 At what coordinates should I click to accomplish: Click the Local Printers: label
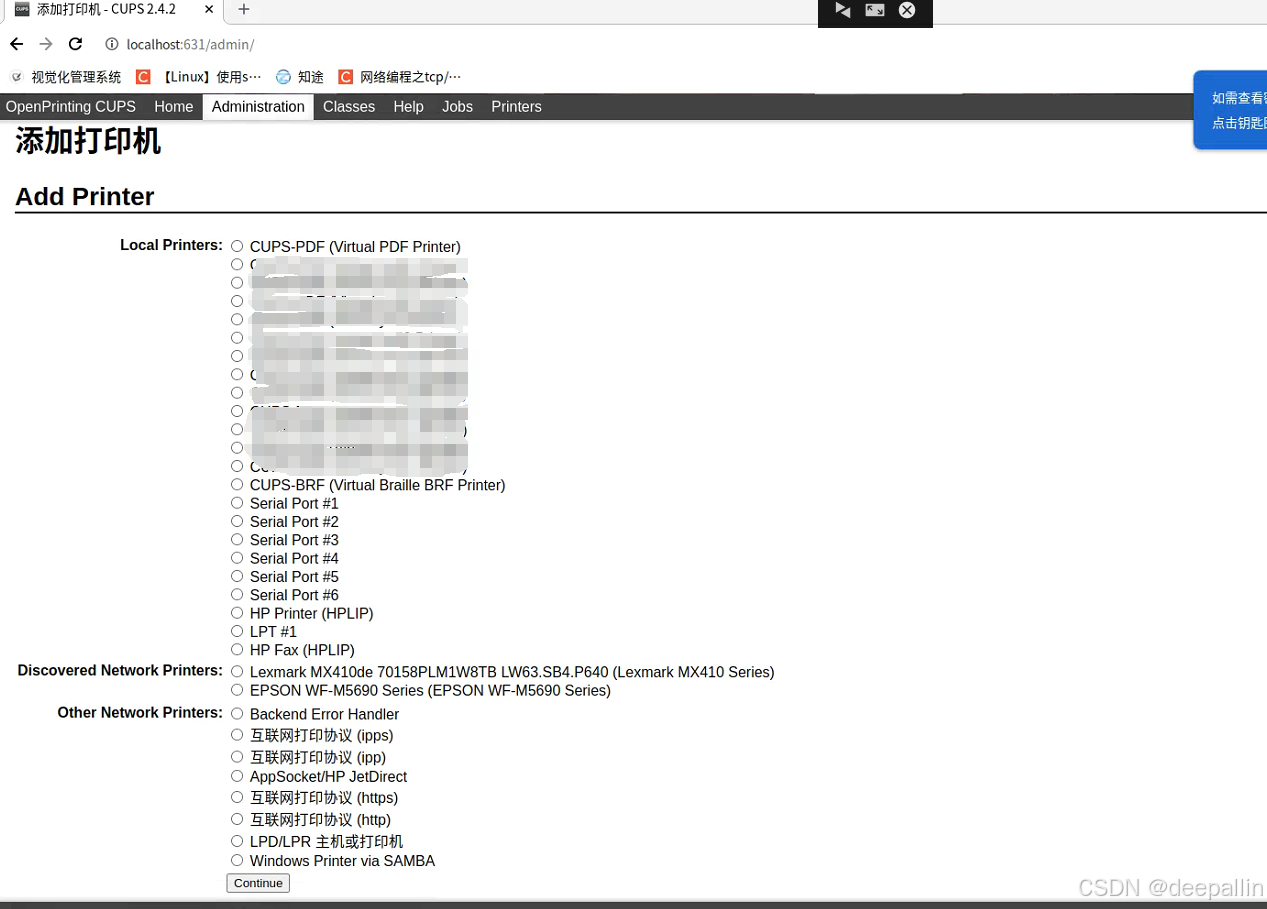tap(171, 245)
